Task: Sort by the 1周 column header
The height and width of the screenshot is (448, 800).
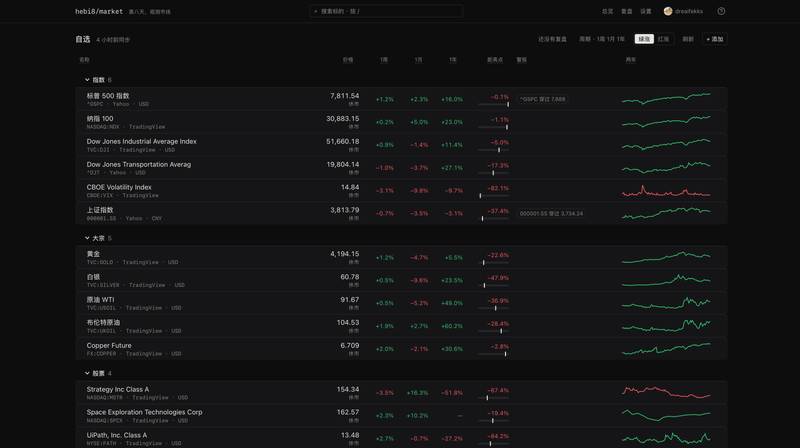Action: (384, 60)
